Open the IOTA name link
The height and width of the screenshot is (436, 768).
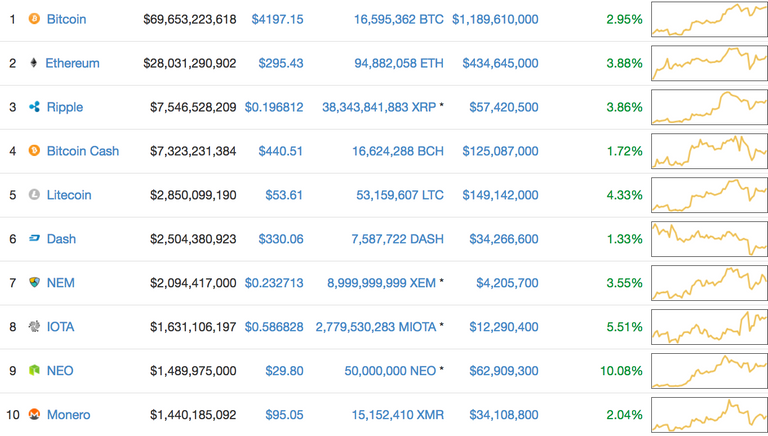click(x=60, y=327)
